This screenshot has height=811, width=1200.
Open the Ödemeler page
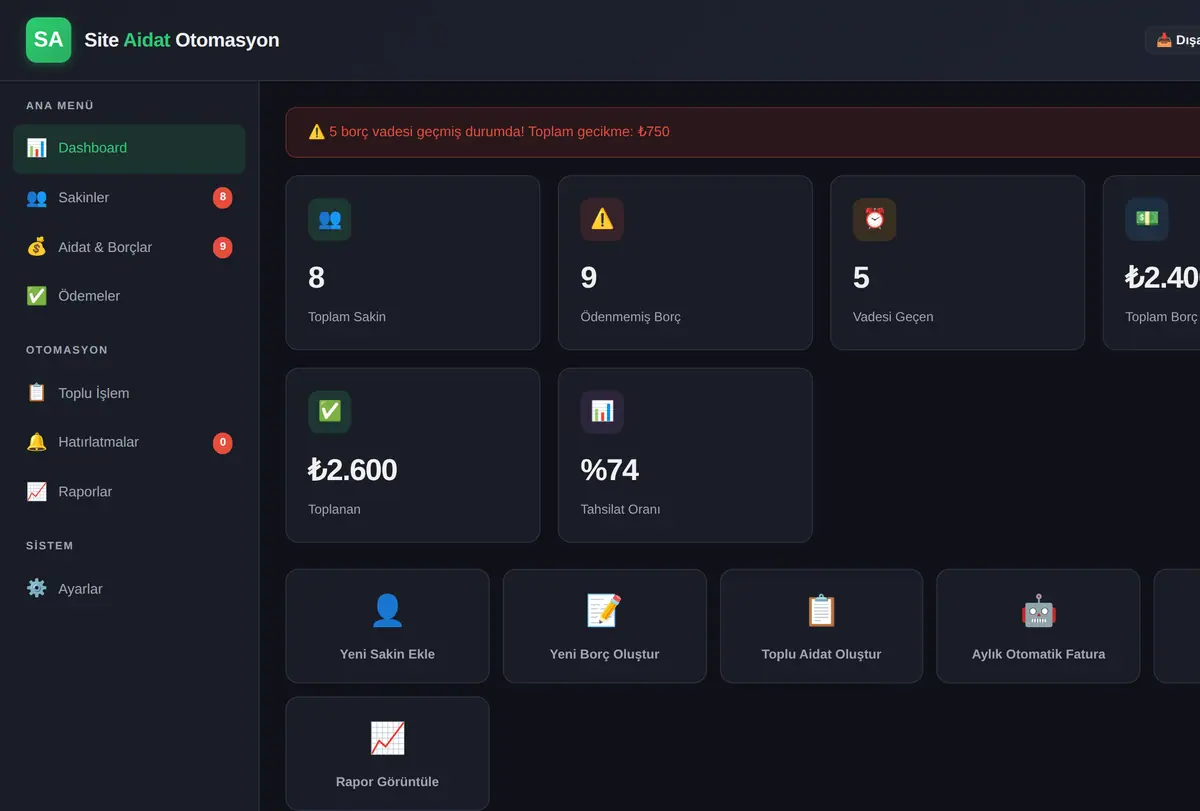coord(129,296)
